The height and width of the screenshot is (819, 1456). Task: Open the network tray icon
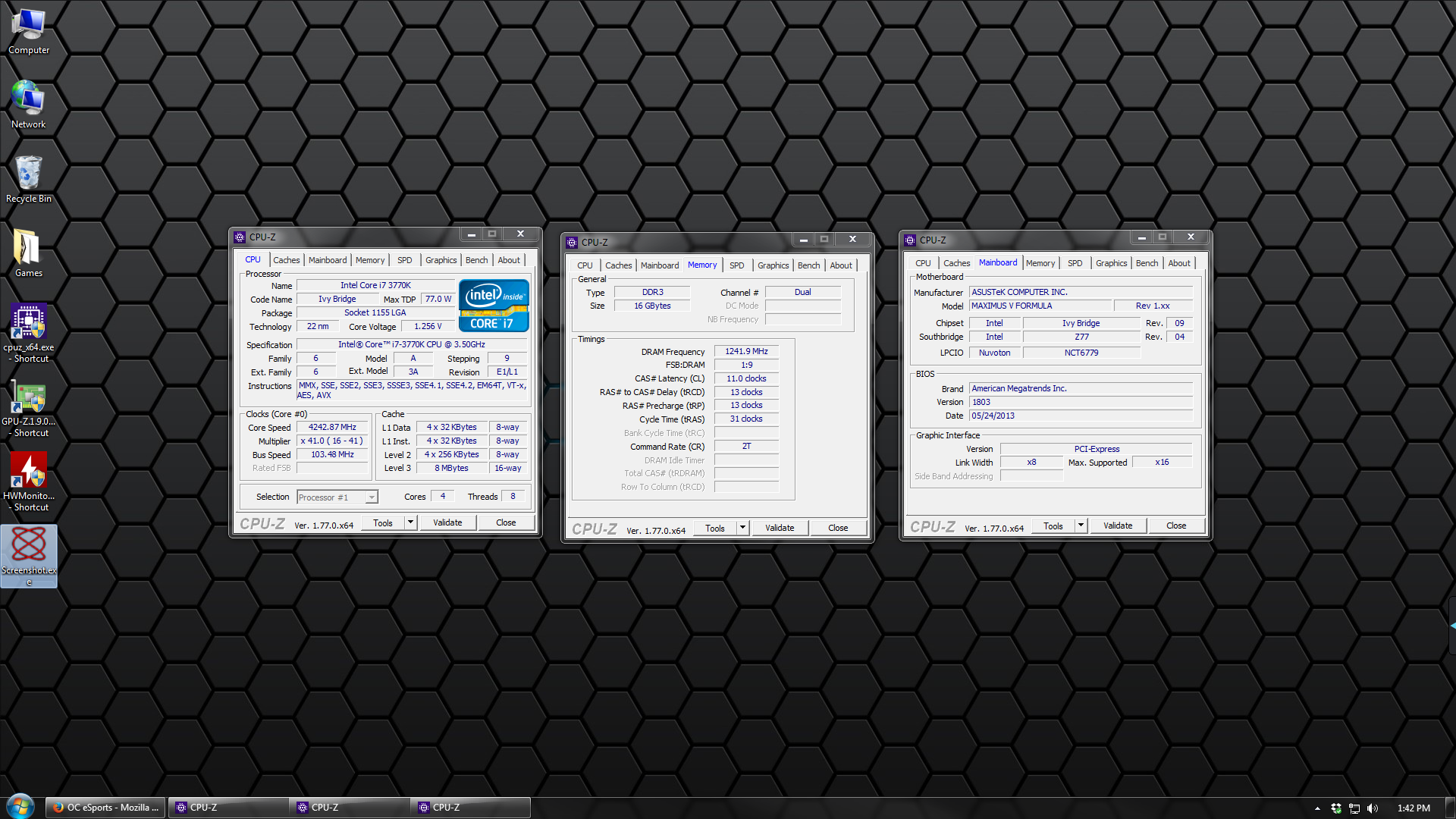[x=1354, y=808]
